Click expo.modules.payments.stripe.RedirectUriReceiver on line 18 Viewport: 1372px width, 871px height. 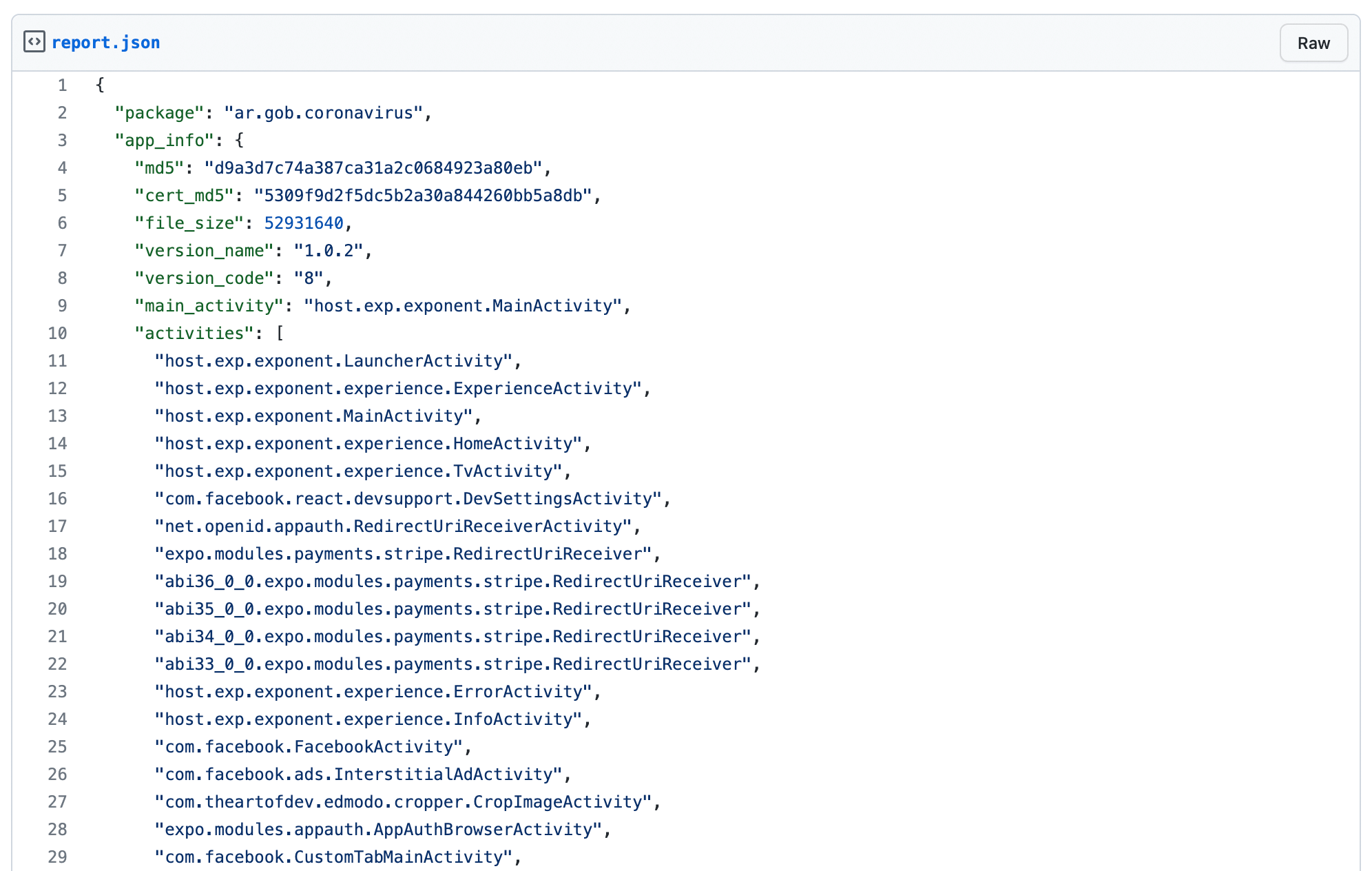(404, 554)
